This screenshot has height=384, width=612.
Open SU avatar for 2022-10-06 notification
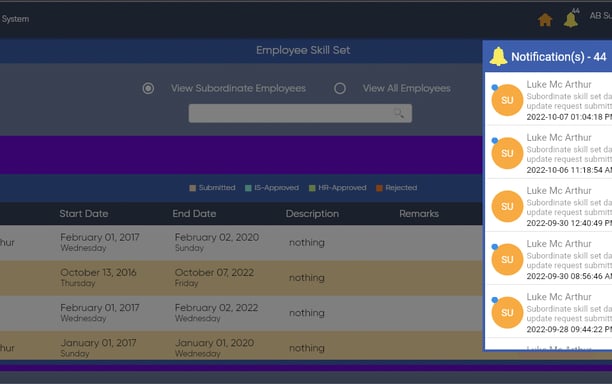(507, 153)
